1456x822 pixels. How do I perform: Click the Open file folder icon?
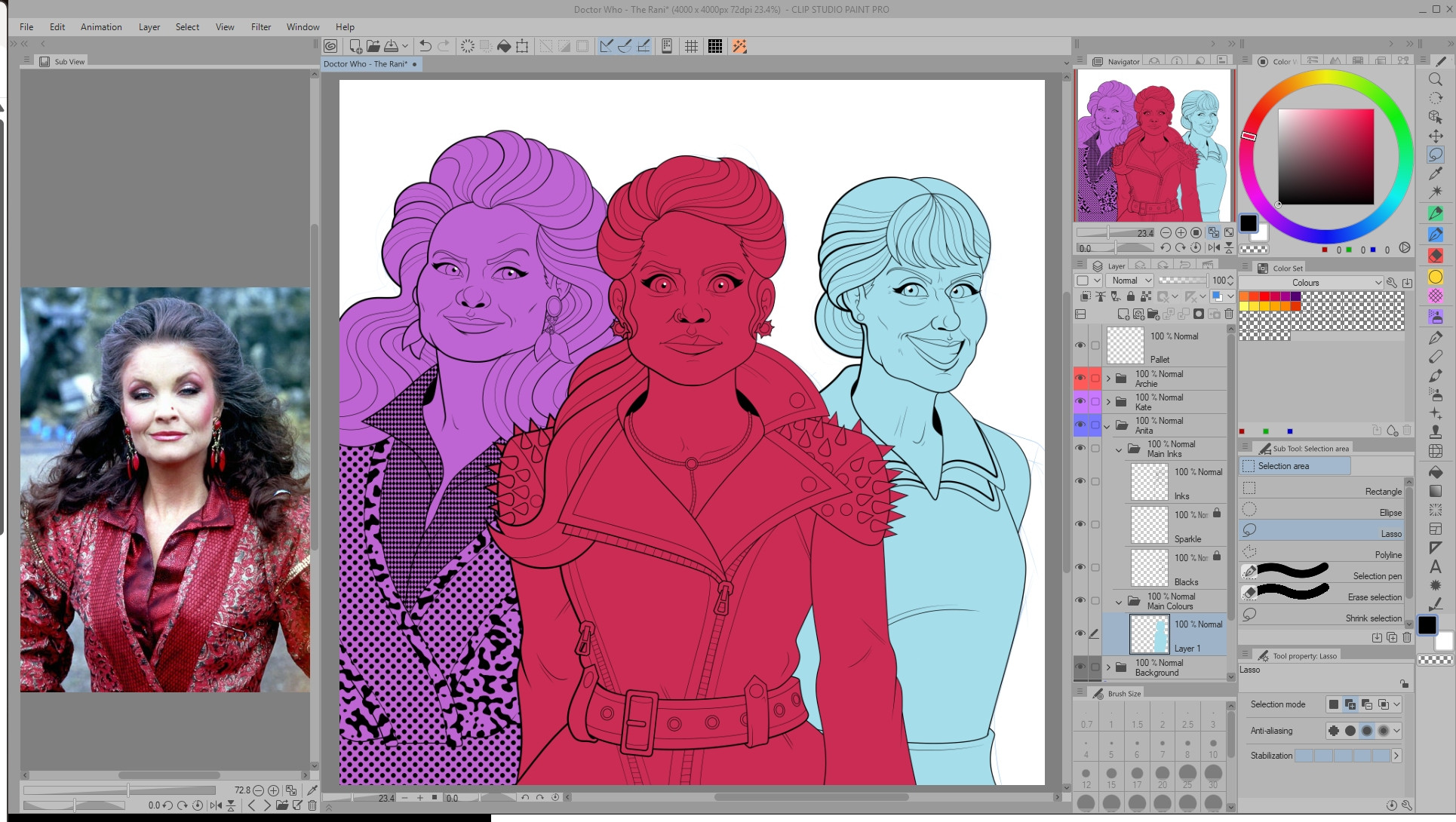[x=373, y=46]
